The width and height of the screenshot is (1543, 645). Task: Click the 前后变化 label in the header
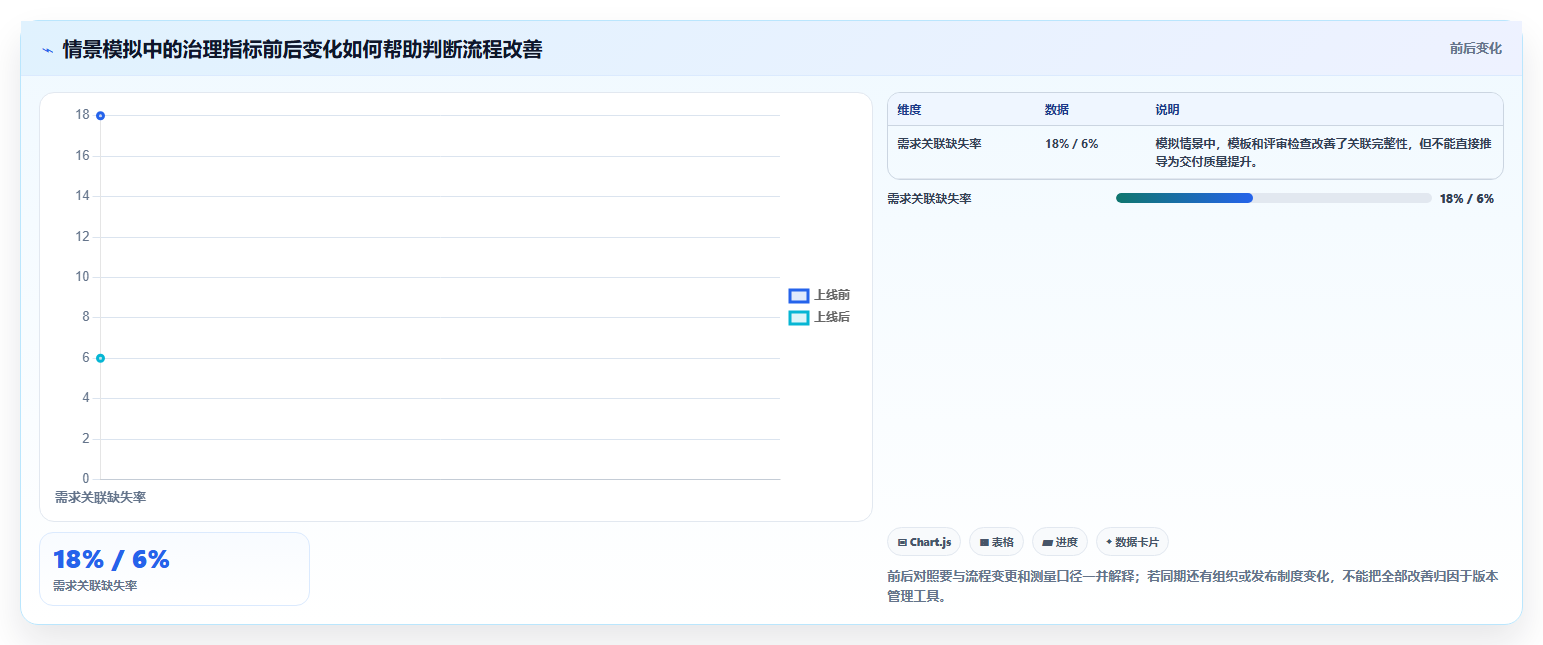click(1475, 48)
